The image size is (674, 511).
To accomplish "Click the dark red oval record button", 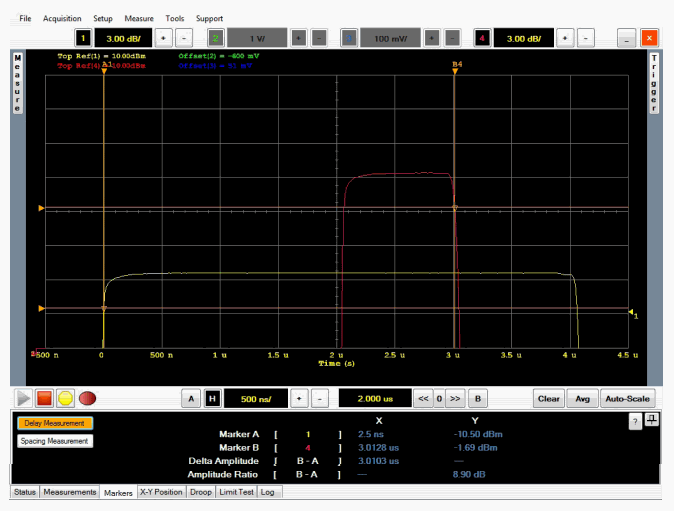I will (x=87, y=398).
